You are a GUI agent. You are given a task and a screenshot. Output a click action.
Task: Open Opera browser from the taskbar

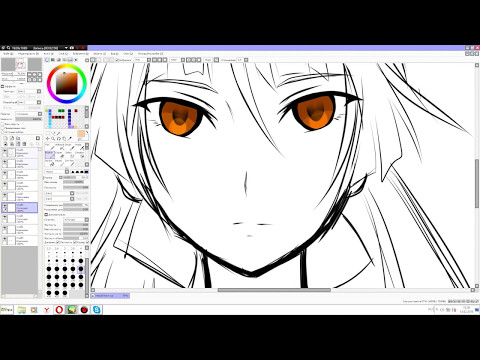tap(59, 310)
